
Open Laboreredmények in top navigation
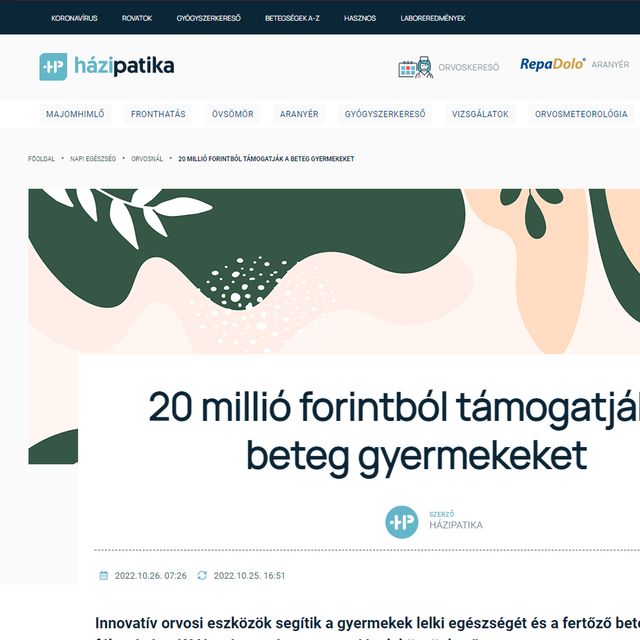point(433,18)
